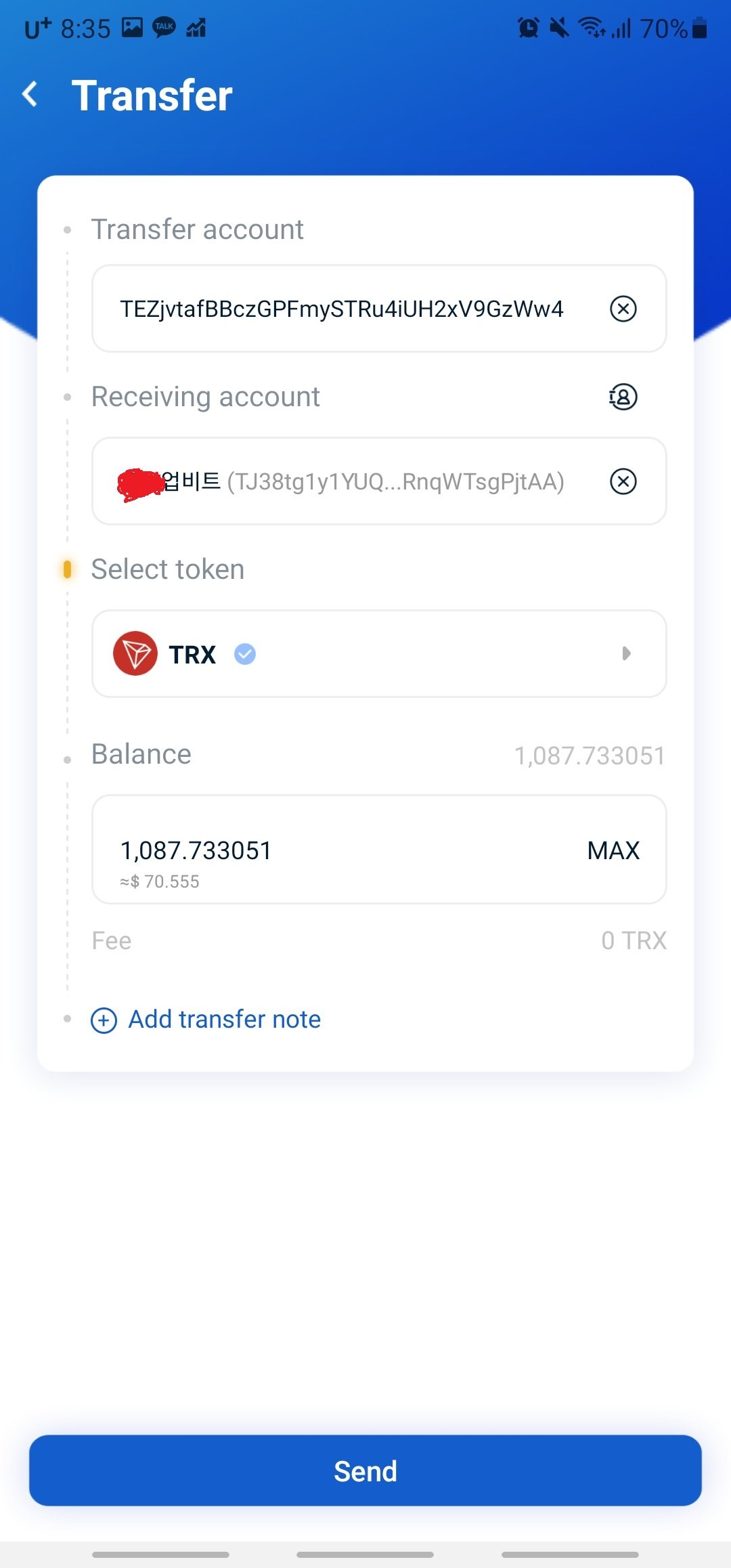This screenshot has width=731, height=1568.
Task: Tap MAX to use full balance
Action: point(613,850)
